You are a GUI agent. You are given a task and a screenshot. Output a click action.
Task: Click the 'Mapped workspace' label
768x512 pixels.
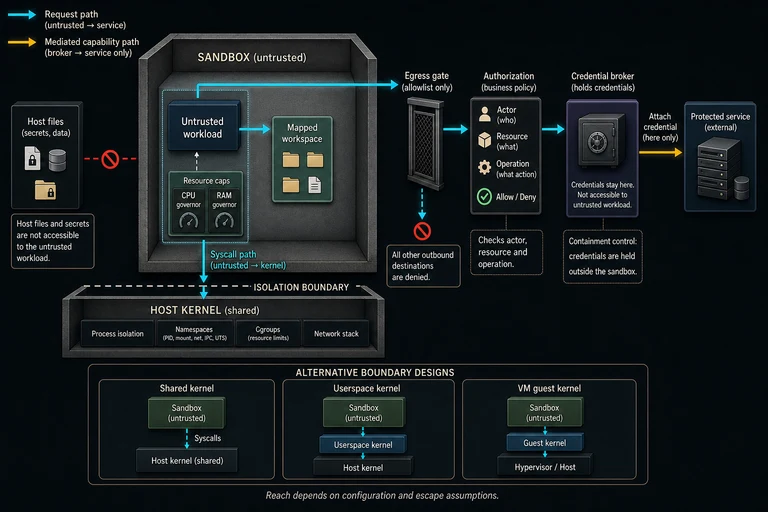coord(302,133)
